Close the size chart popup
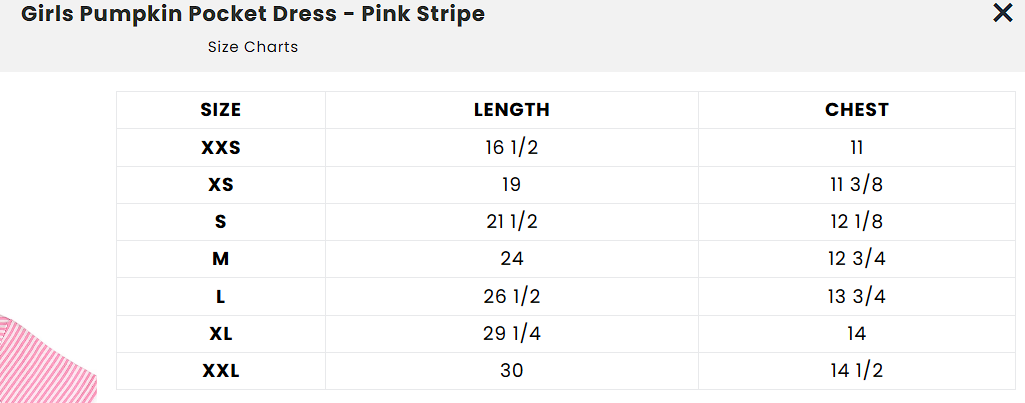This screenshot has width=1025, height=403. (x=1002, y=13)
